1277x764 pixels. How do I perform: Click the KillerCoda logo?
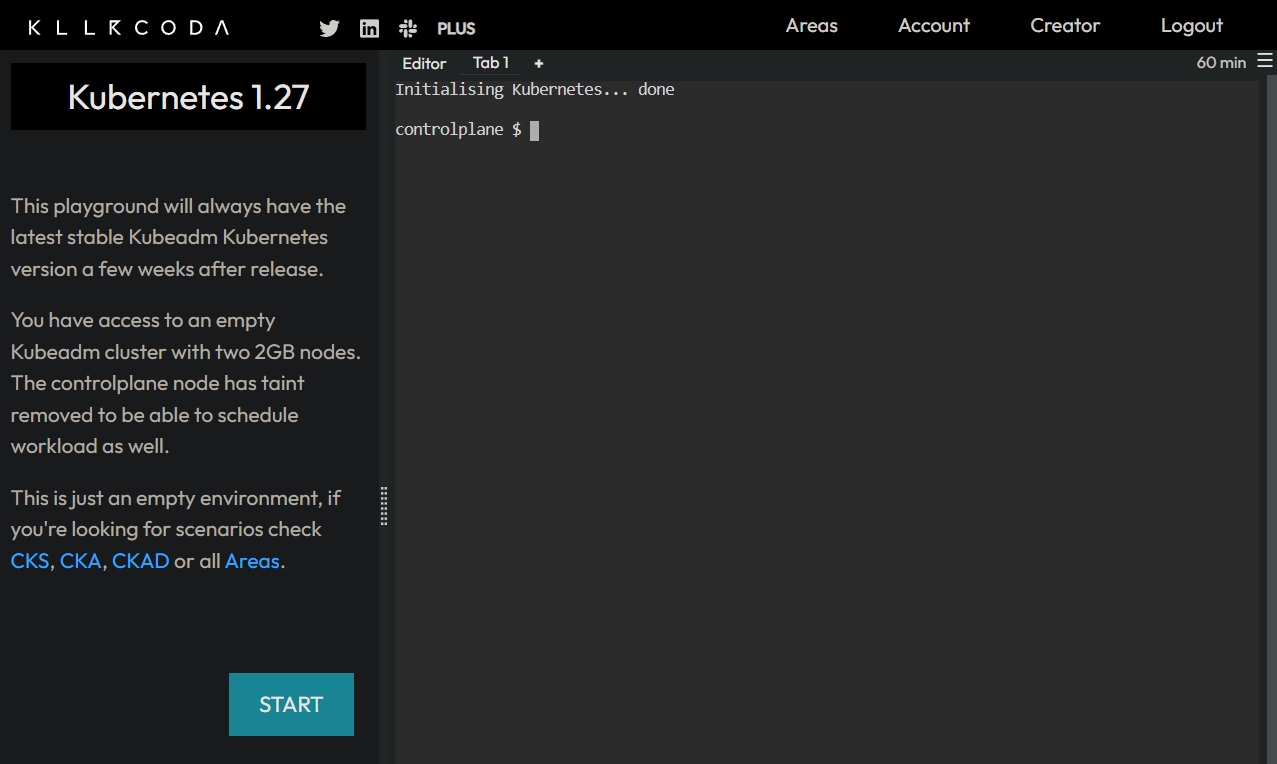pyautogui.click(x=128, y=27)
